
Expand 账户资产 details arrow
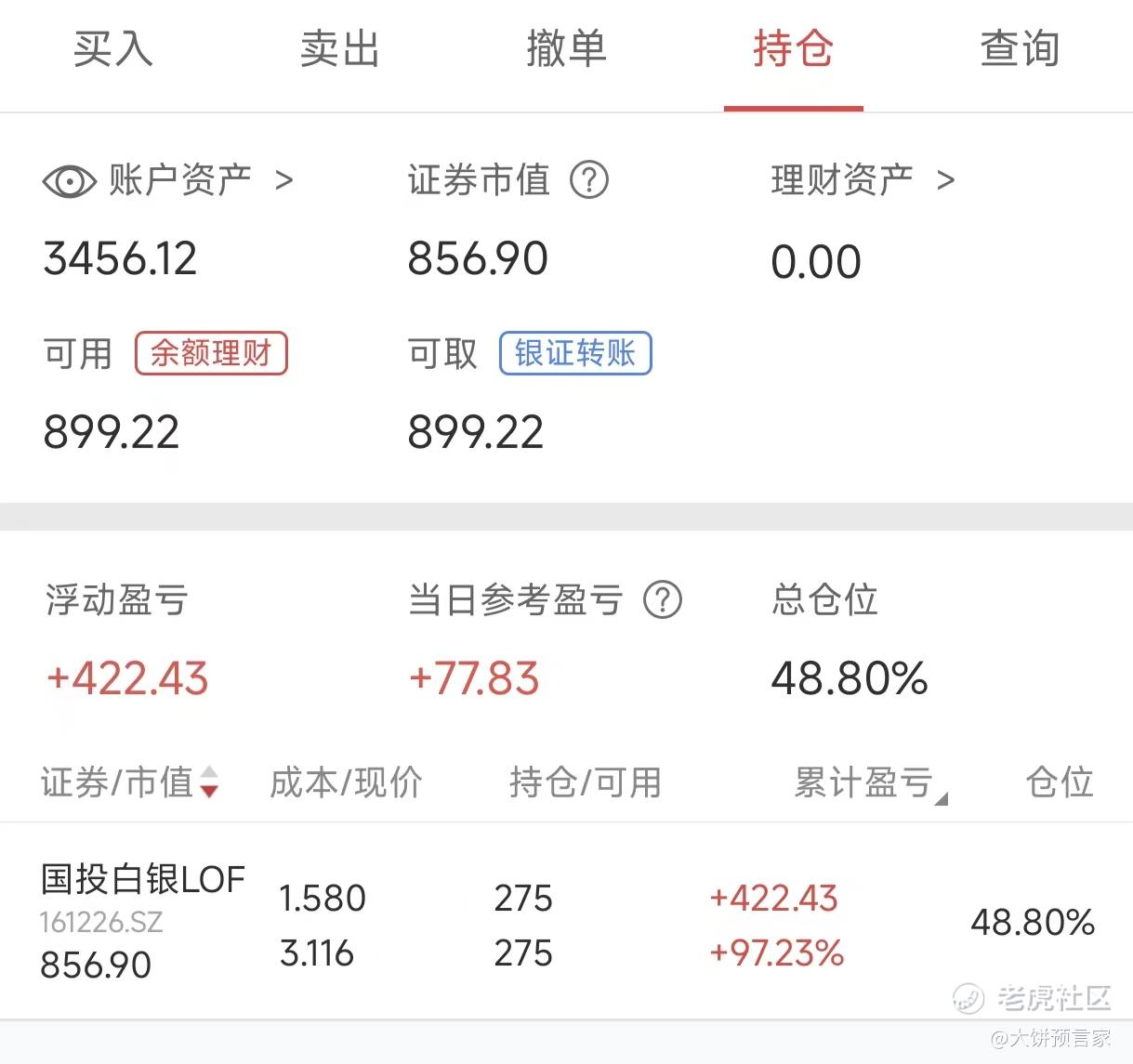tap(284, 180)
